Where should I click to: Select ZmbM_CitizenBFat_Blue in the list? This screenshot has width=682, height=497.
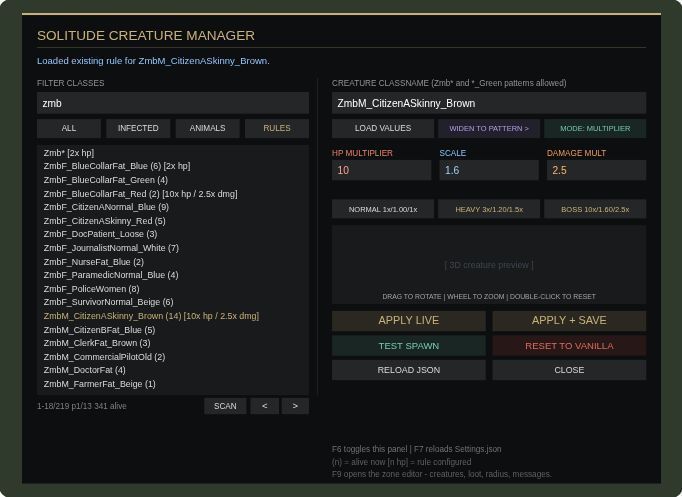pyautogui.click(x=173, y=330)
